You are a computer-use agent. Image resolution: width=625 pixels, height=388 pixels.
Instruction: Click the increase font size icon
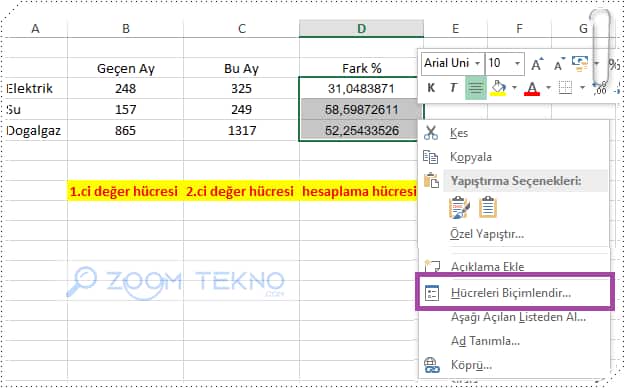pos(537,64)
